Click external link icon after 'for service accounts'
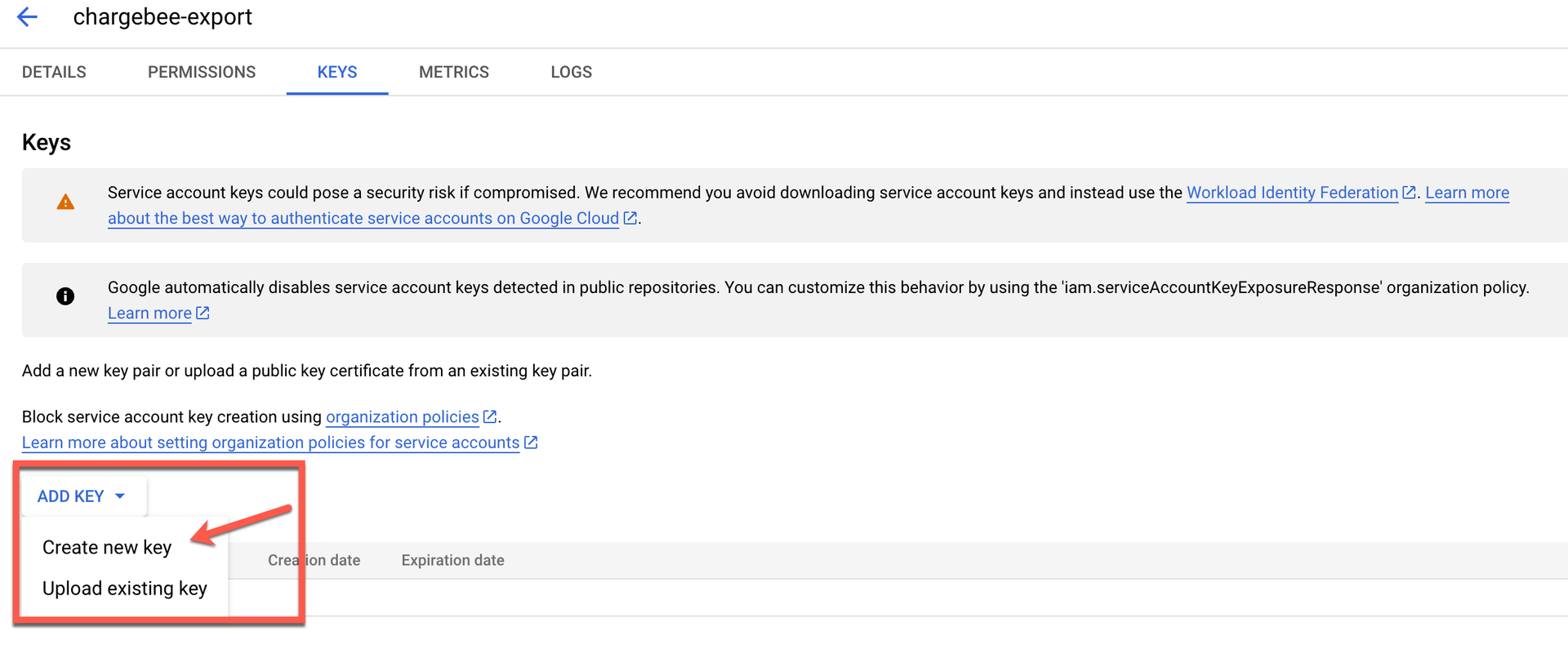This screenshot has height=645, width=1568. pos(531,443)
